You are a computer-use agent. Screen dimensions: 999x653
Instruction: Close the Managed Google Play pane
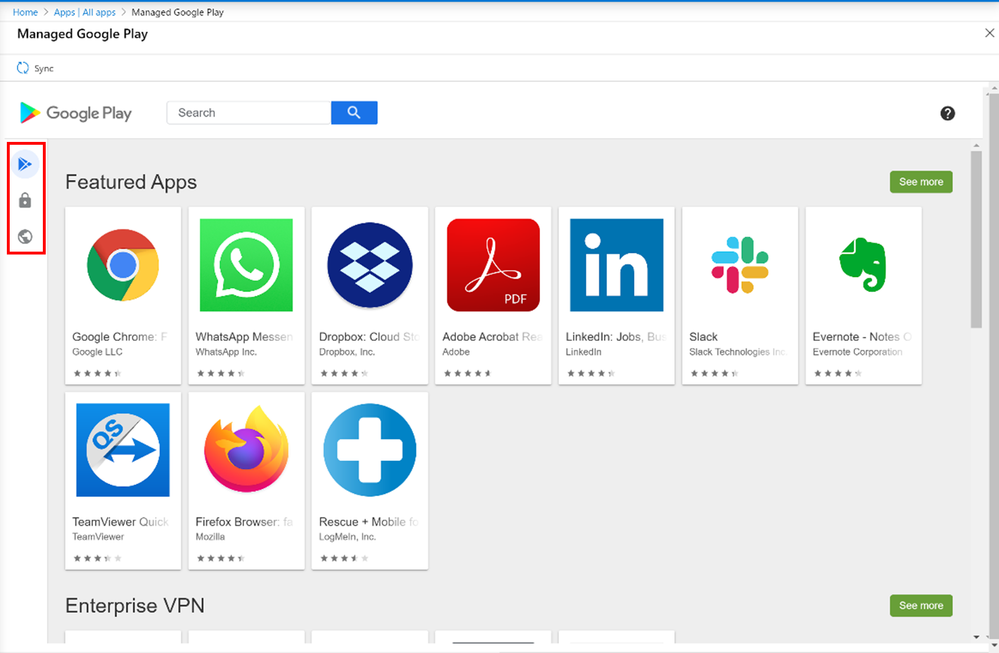point(989,33)
